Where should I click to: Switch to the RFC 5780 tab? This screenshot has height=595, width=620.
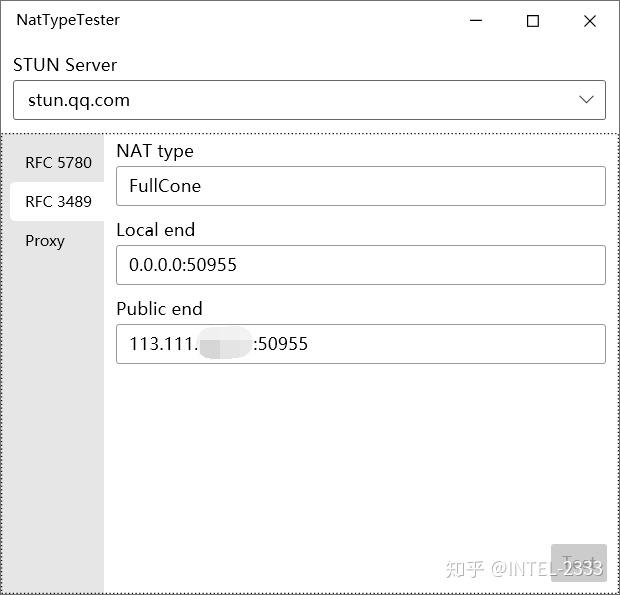click(x=58, y=162)
